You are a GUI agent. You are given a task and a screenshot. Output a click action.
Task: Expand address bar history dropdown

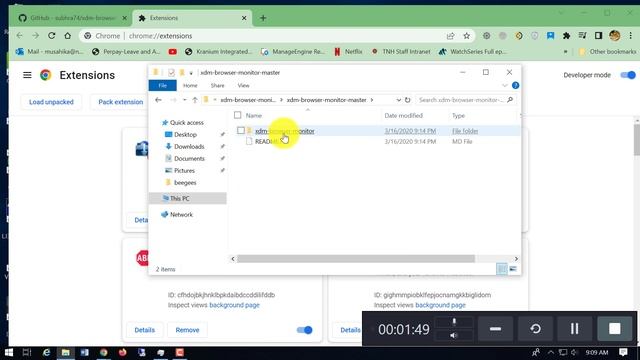point(398,100)
